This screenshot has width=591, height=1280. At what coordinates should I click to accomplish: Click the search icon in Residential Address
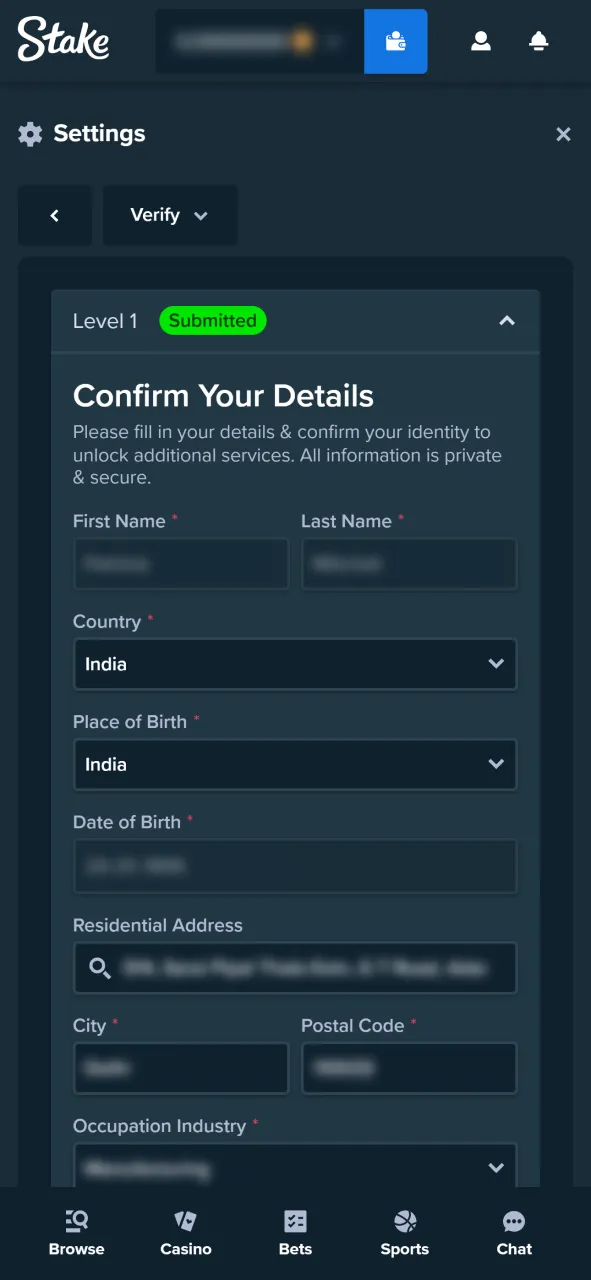coord(99,967)
